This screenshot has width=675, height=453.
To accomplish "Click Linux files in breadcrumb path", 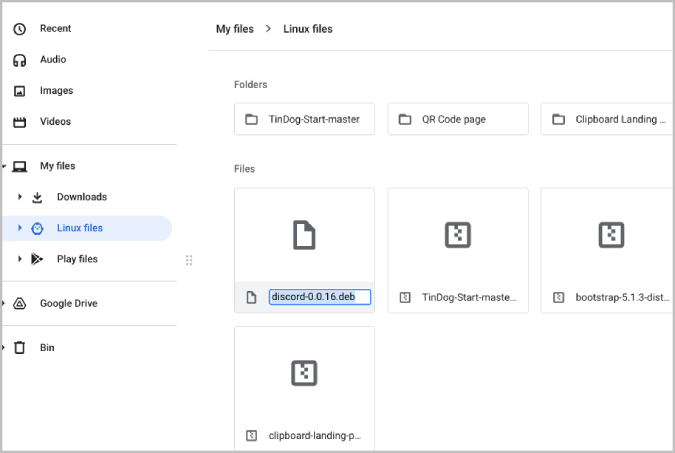I will click(x=307, y=29).
